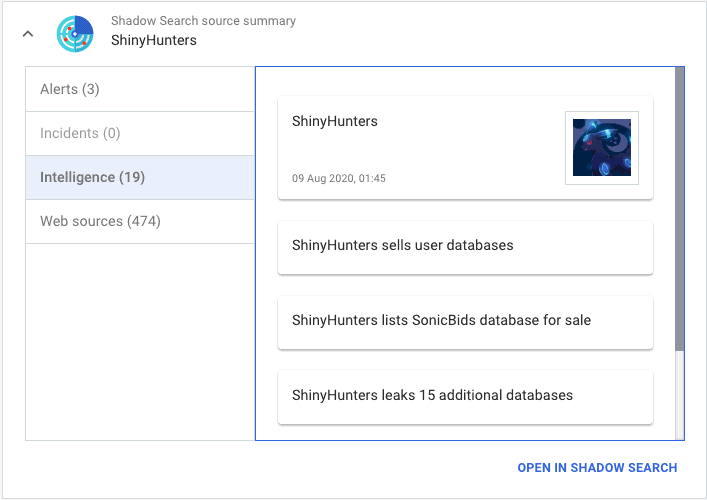
Task: Show the Web sources (474) tab
Action: (140, 221)
